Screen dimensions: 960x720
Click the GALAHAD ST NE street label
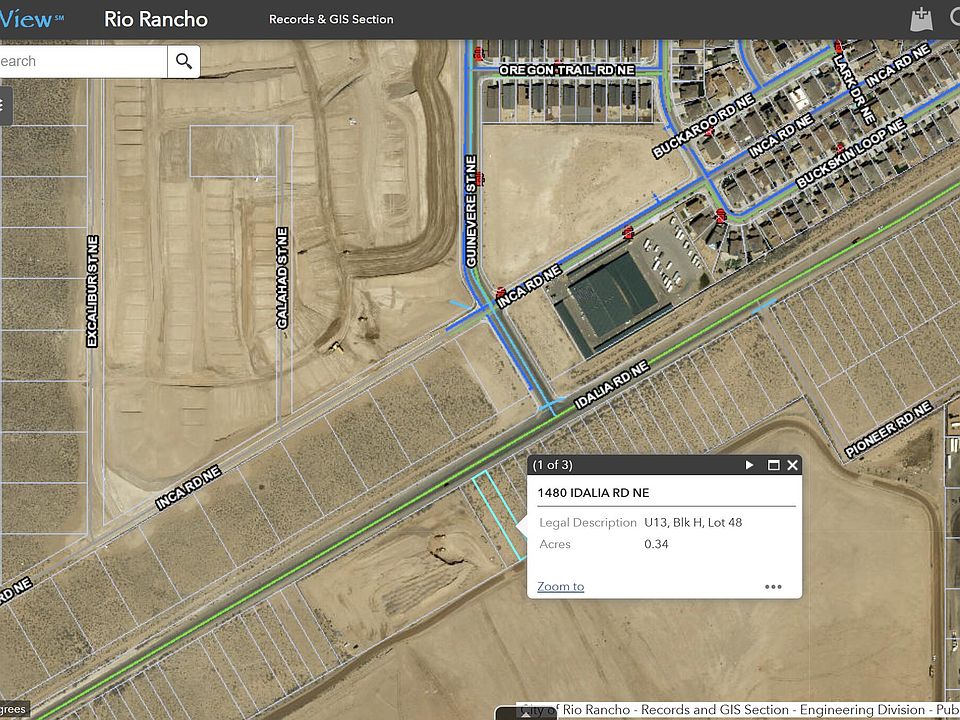[282, 278]
